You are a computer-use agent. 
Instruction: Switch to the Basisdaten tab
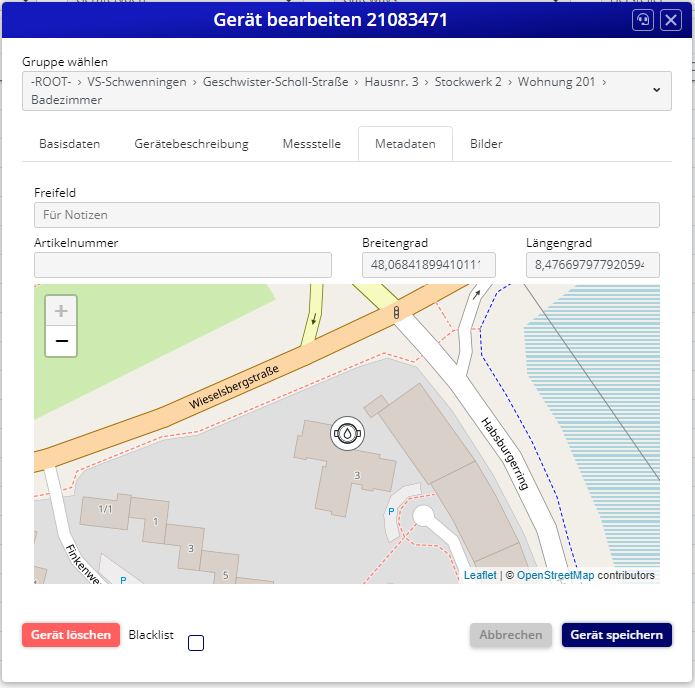tap(70, 144)
